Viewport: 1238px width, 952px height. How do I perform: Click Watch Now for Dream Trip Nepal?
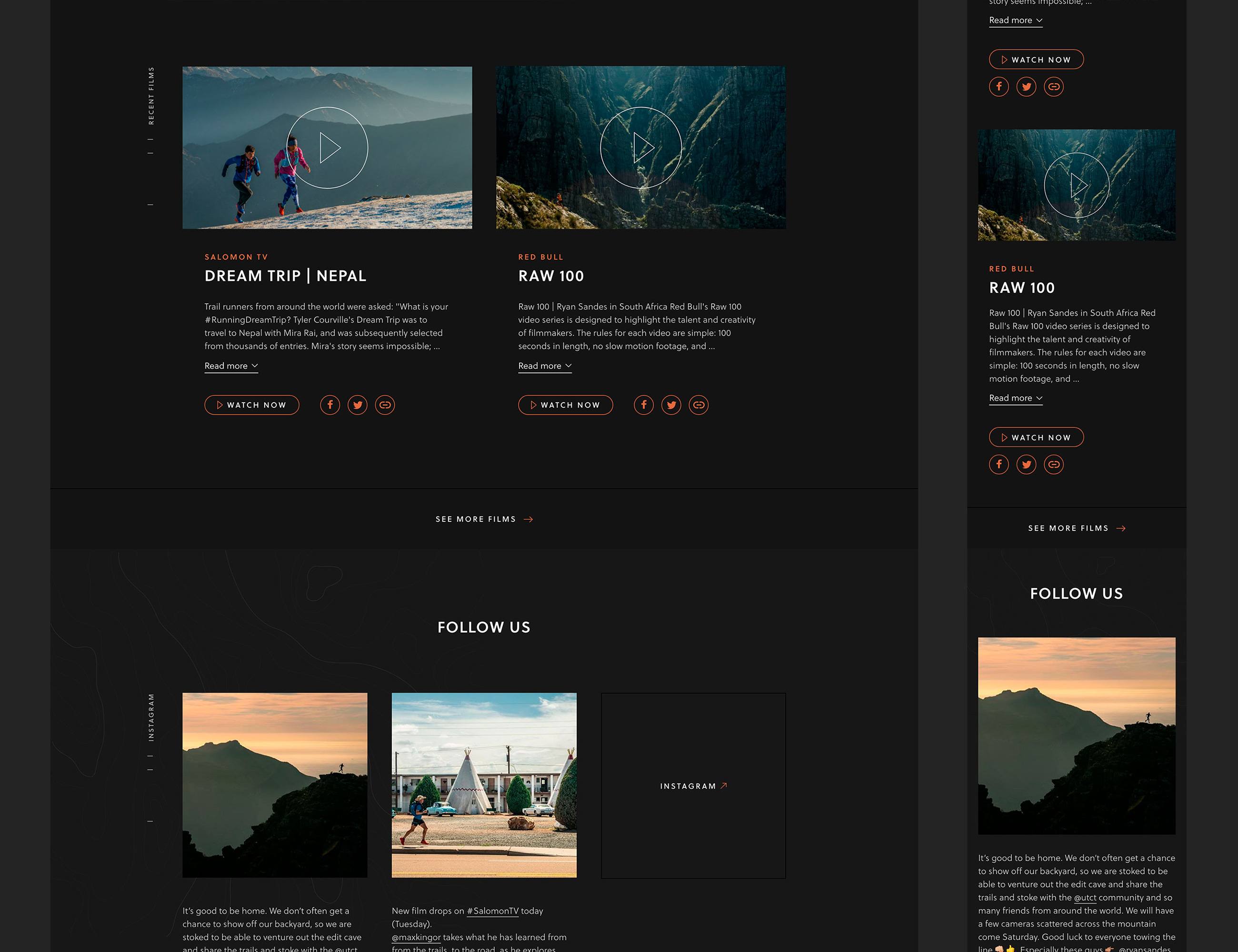252,405
